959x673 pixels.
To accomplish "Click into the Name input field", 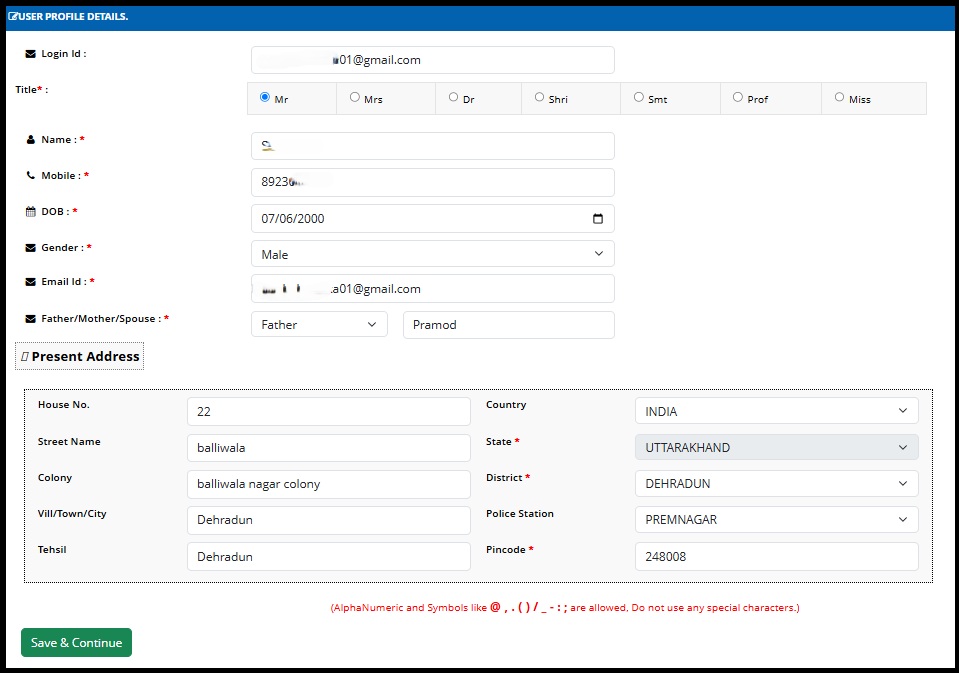I will tap(432, 146).
